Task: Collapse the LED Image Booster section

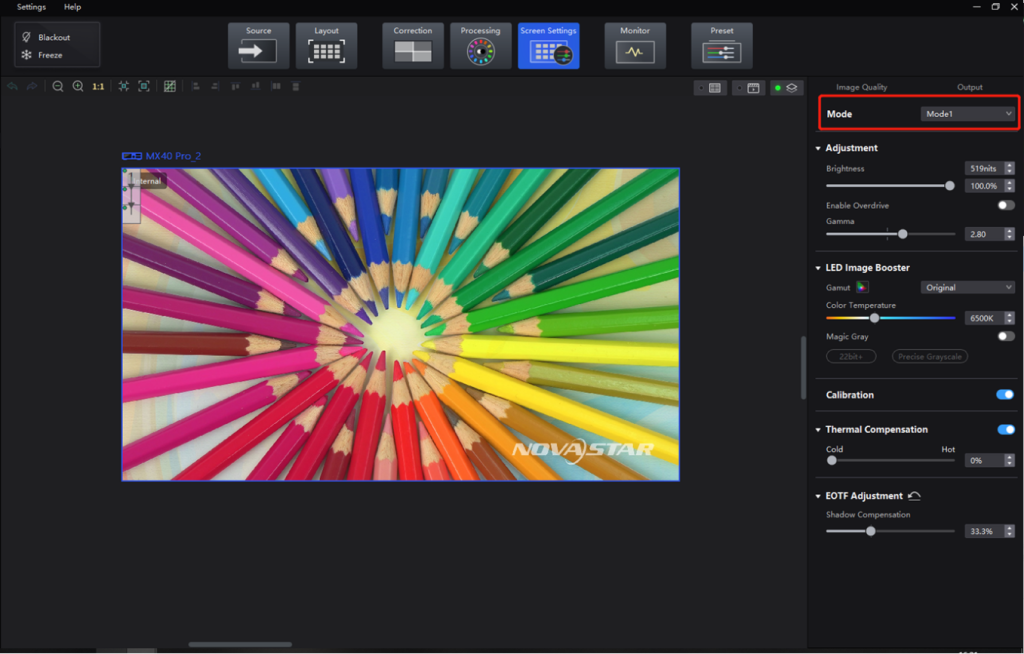Action: click(818, 268)
